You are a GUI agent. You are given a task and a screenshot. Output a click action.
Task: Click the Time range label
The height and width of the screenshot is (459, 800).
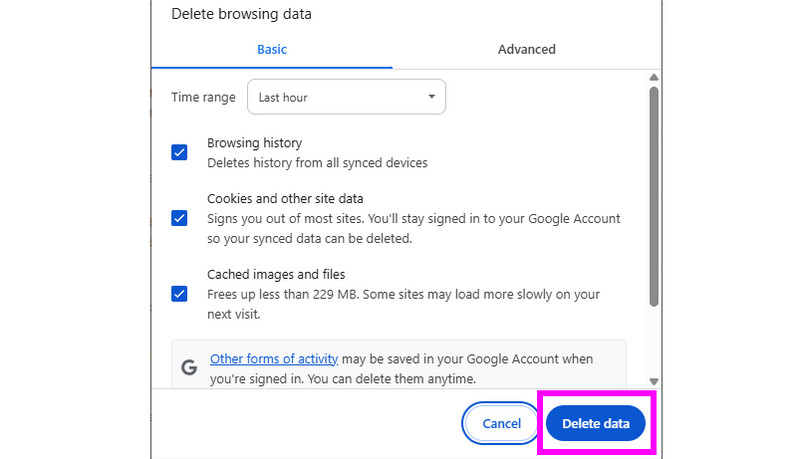click(x=203, y=97)
